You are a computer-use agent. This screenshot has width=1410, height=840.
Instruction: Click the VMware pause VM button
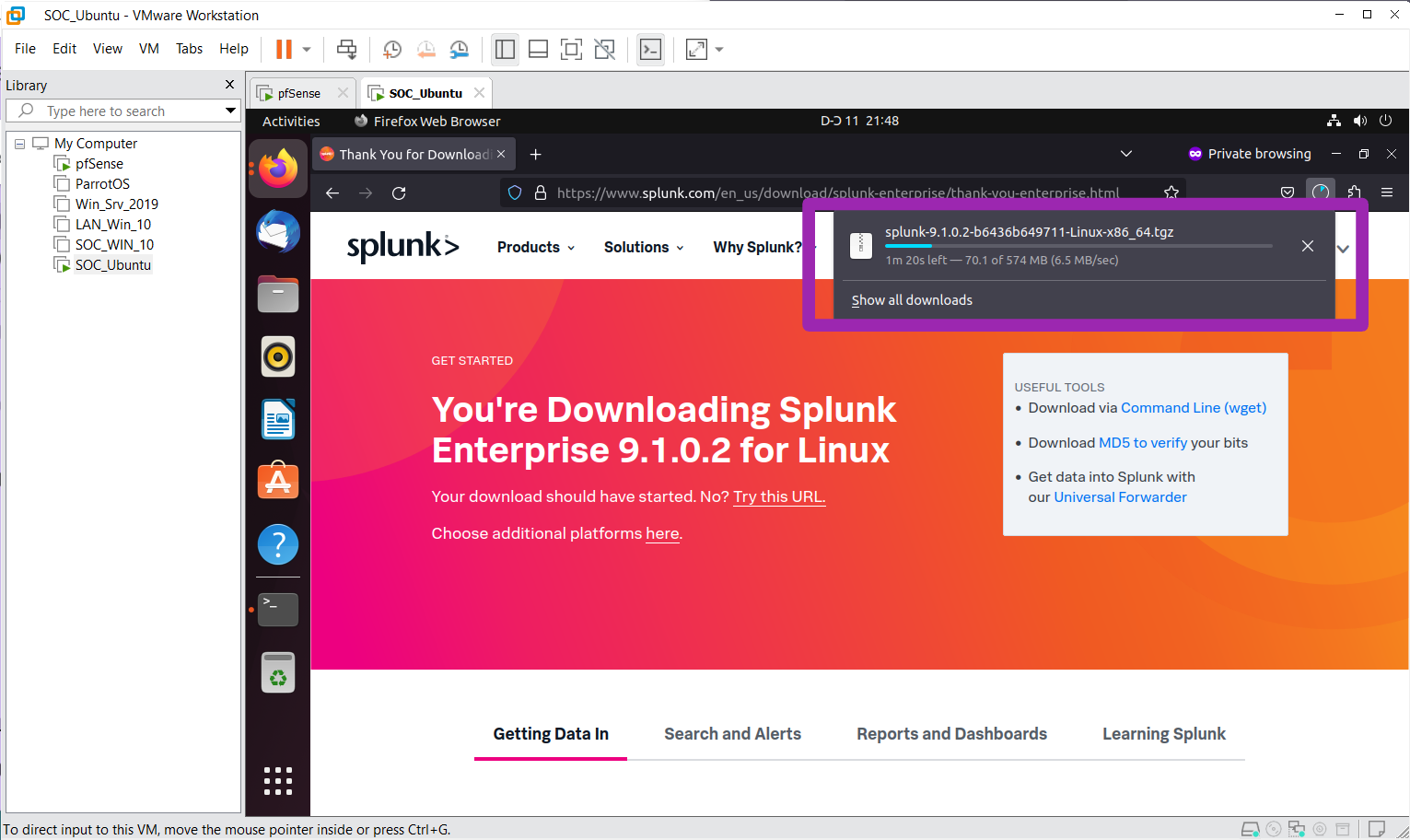point(284,50)
